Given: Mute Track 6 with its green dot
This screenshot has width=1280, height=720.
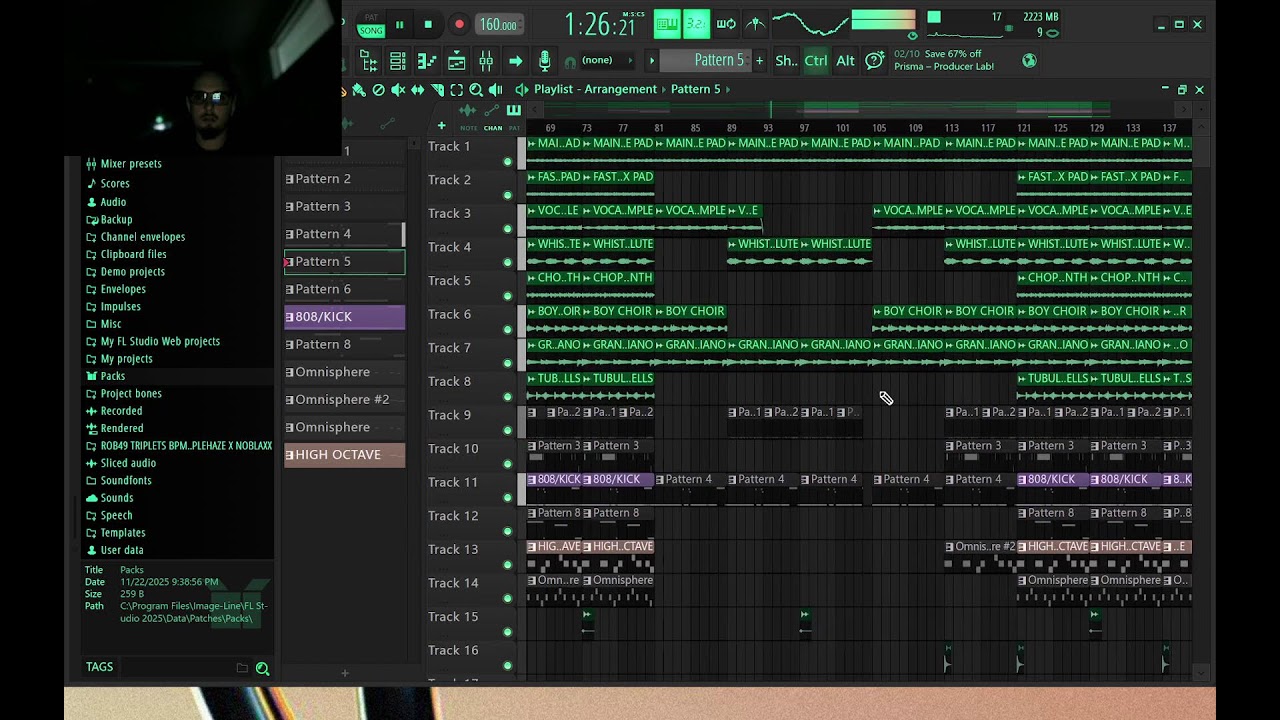Looking at the screenshot, I should pos(507,329).
